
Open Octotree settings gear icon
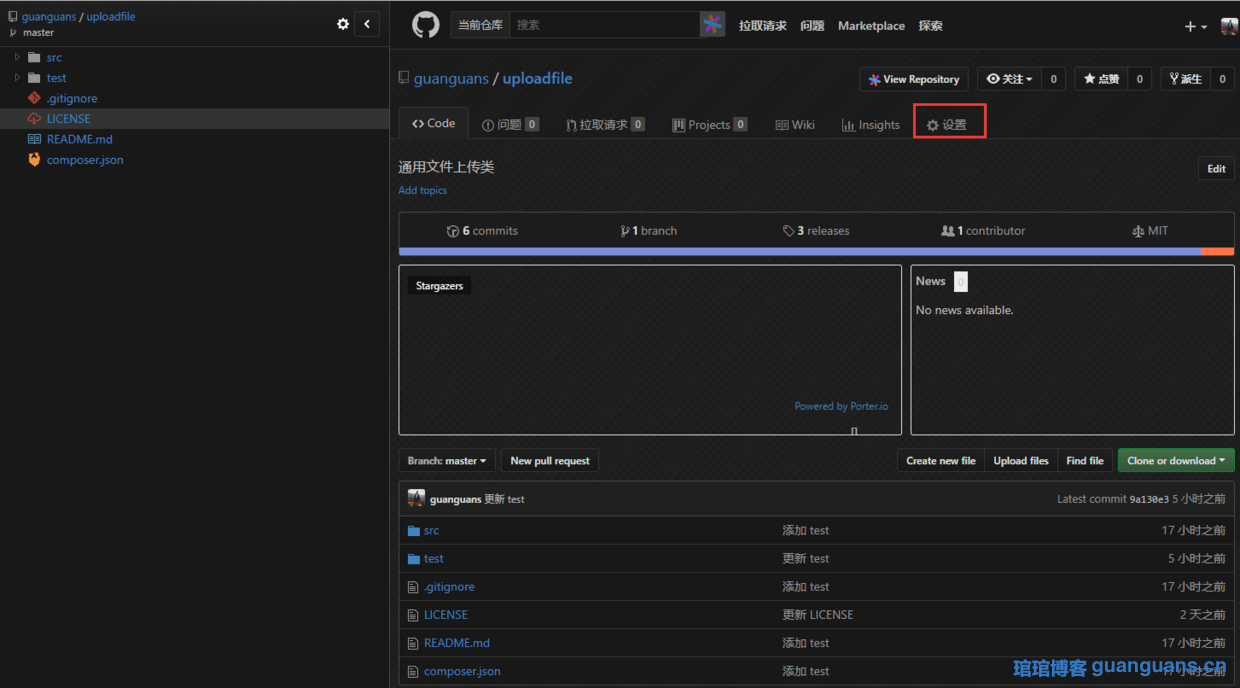pos(343,24)
